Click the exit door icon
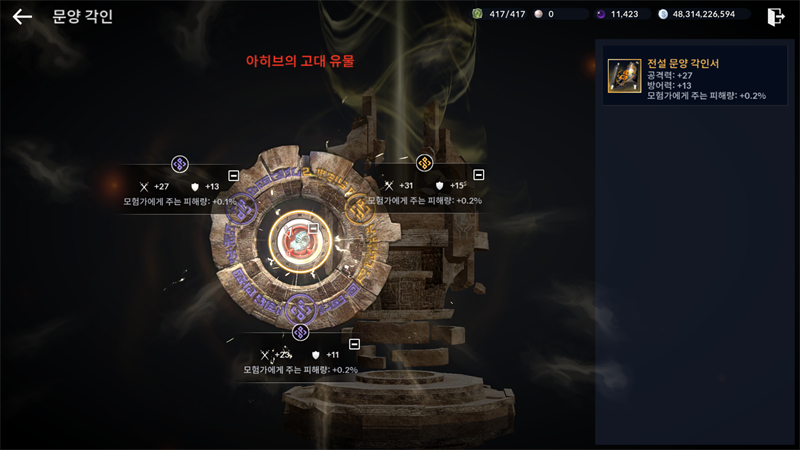800x450 pixels. point(775,16)
